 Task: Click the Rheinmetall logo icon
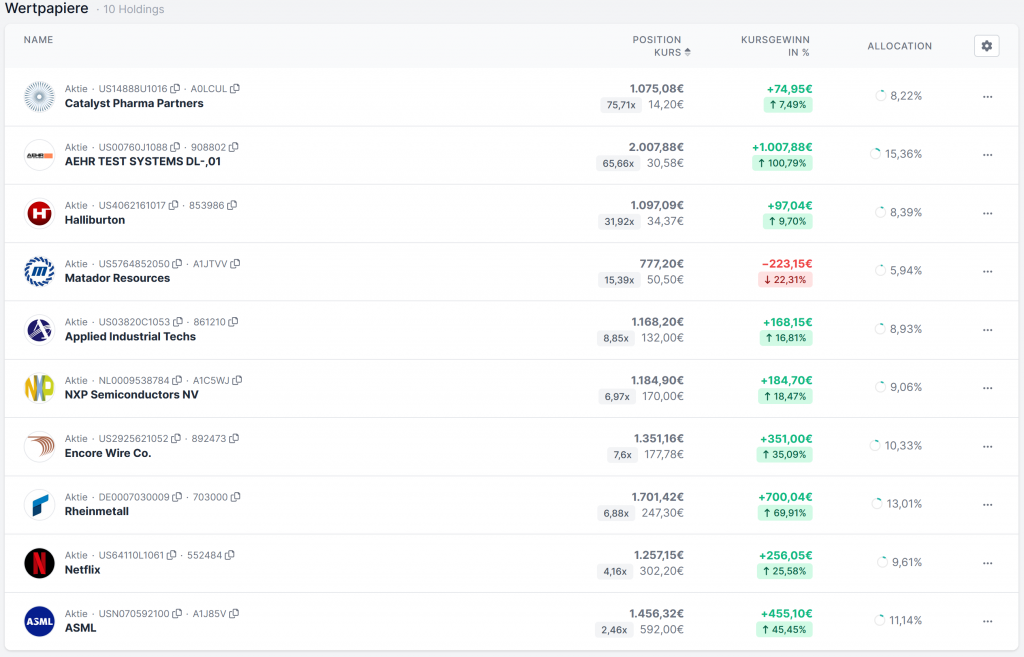pyautogui.click(x=39, y=505)
